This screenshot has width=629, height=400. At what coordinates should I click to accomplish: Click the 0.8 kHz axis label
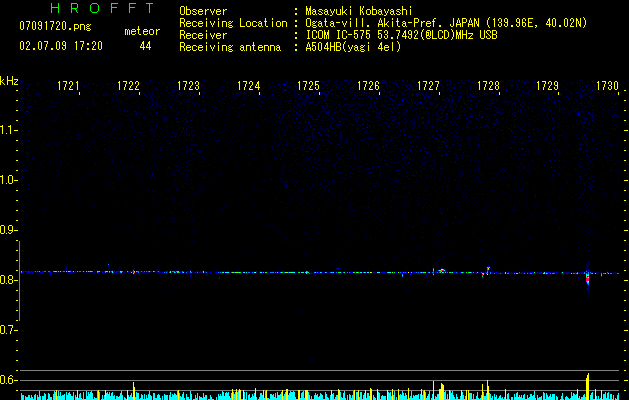coord(8,280)
